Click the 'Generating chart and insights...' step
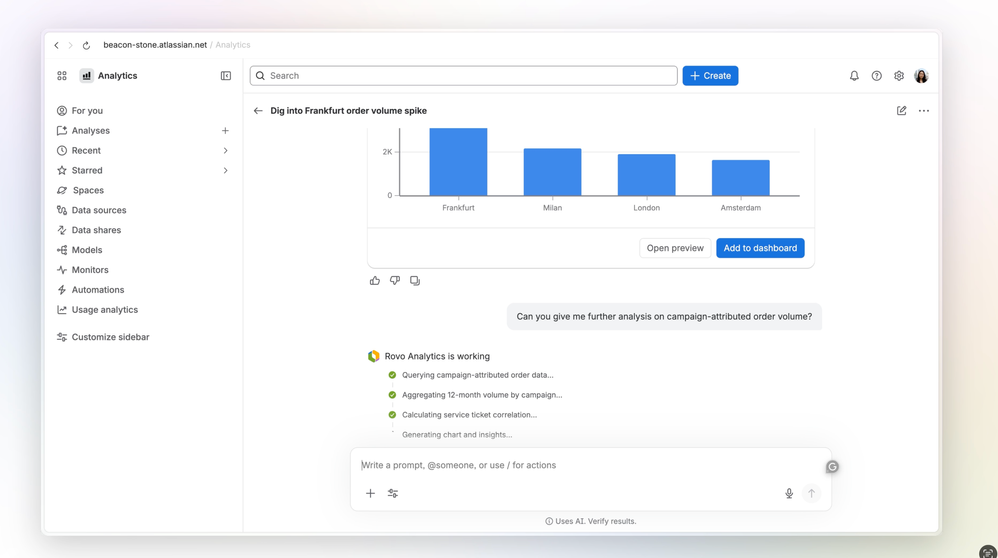 point(457,435)
